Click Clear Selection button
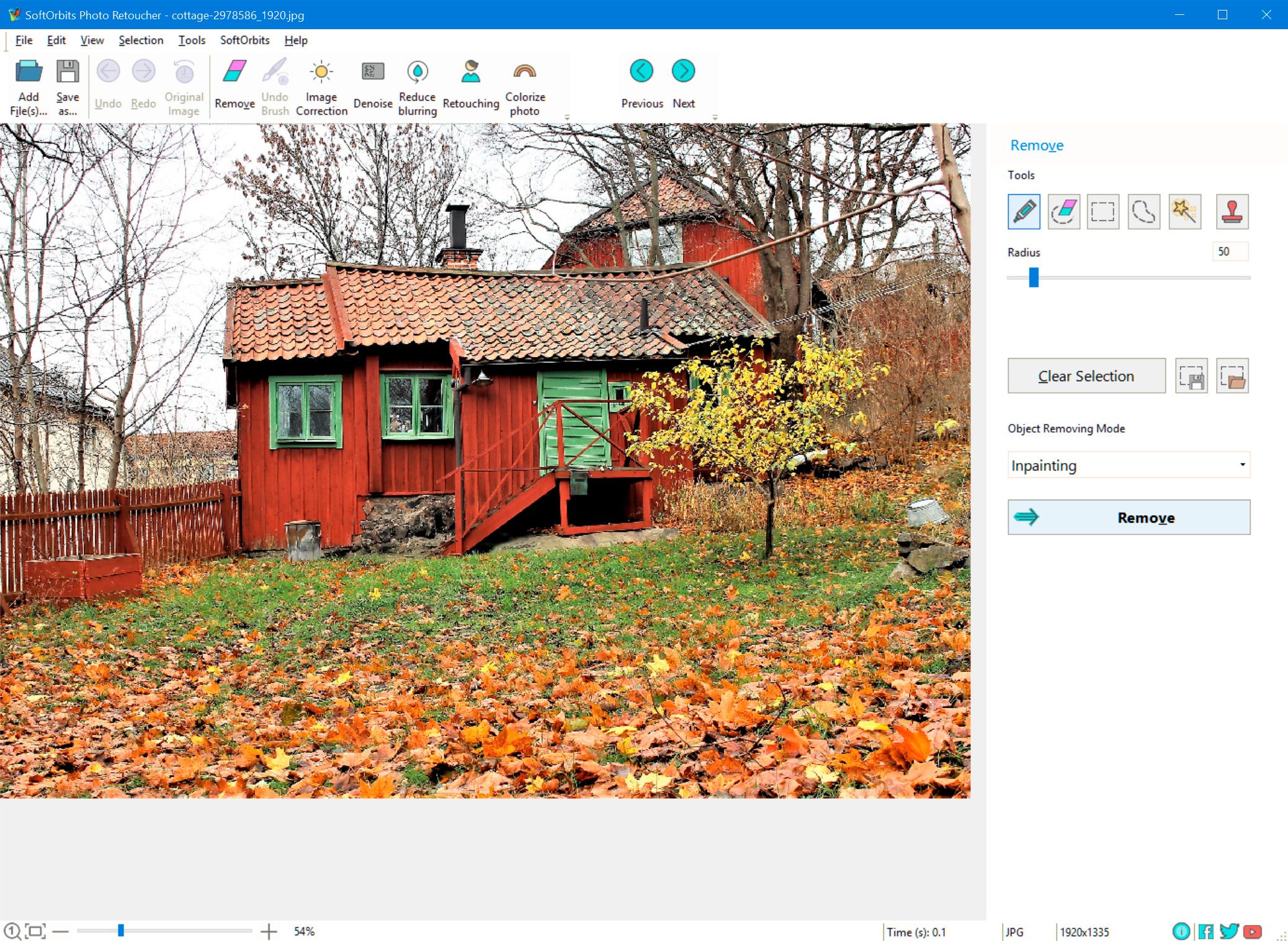 1088,376
